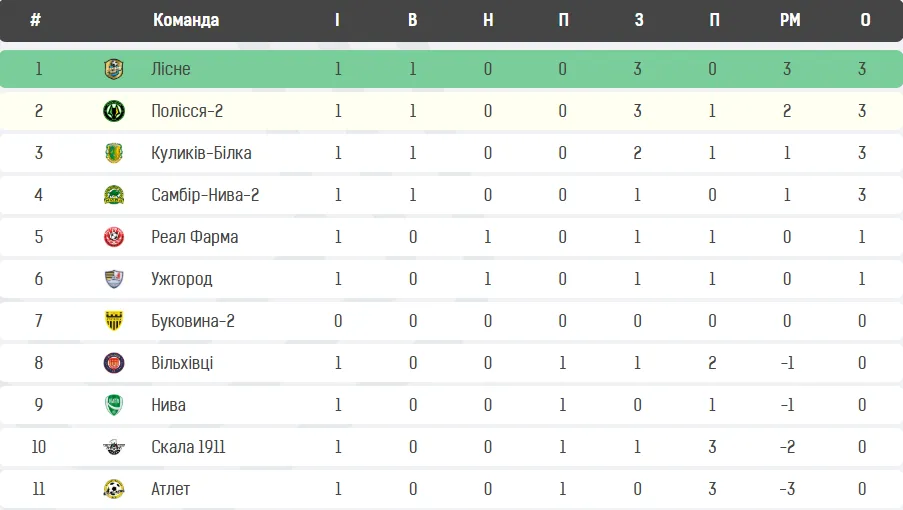
Task: Select the Куликів-Білка team emblem
Action: pos(114,153)
